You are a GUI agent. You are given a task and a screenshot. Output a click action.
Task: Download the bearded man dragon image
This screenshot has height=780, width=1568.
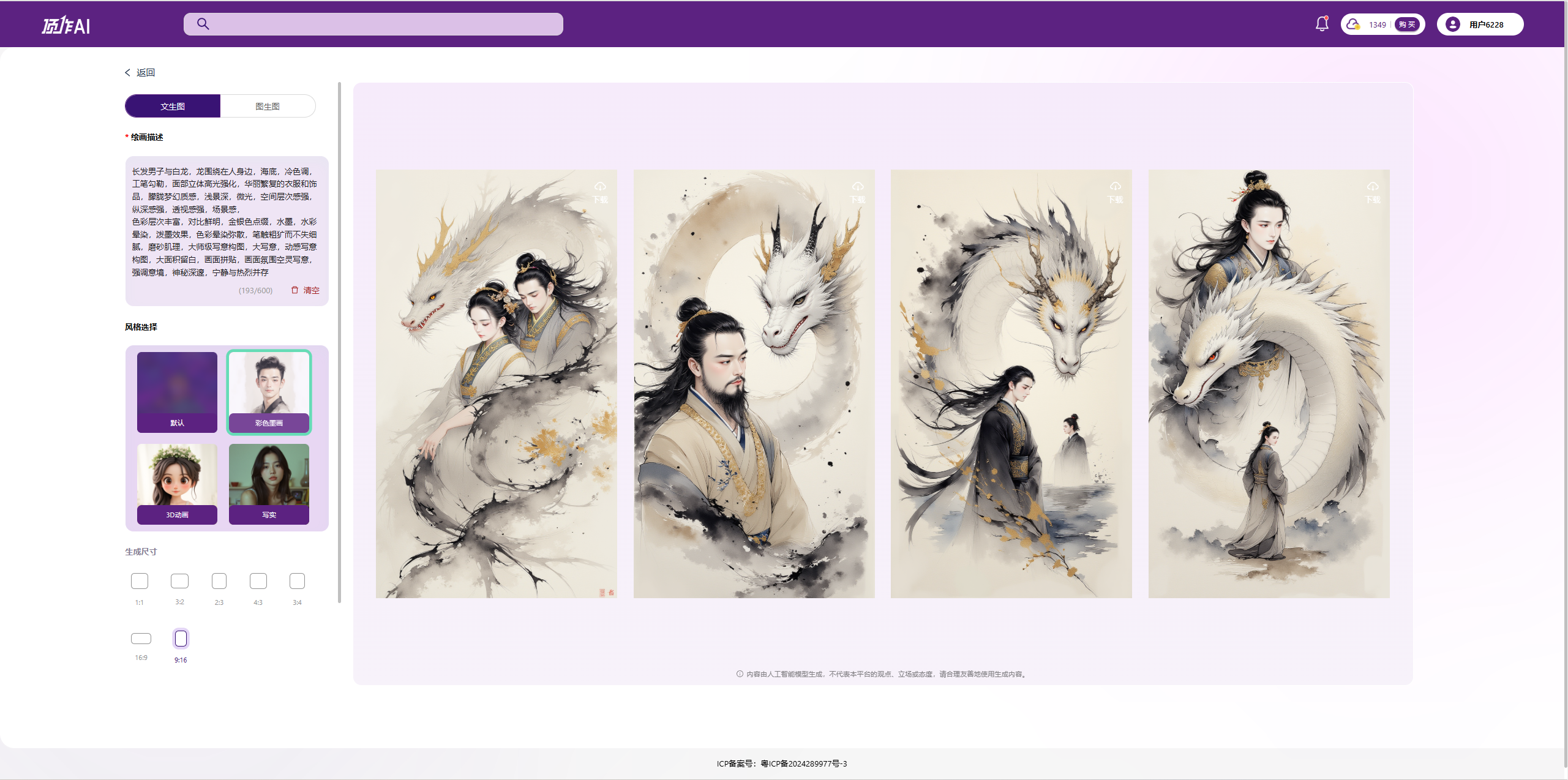(858, 191)
